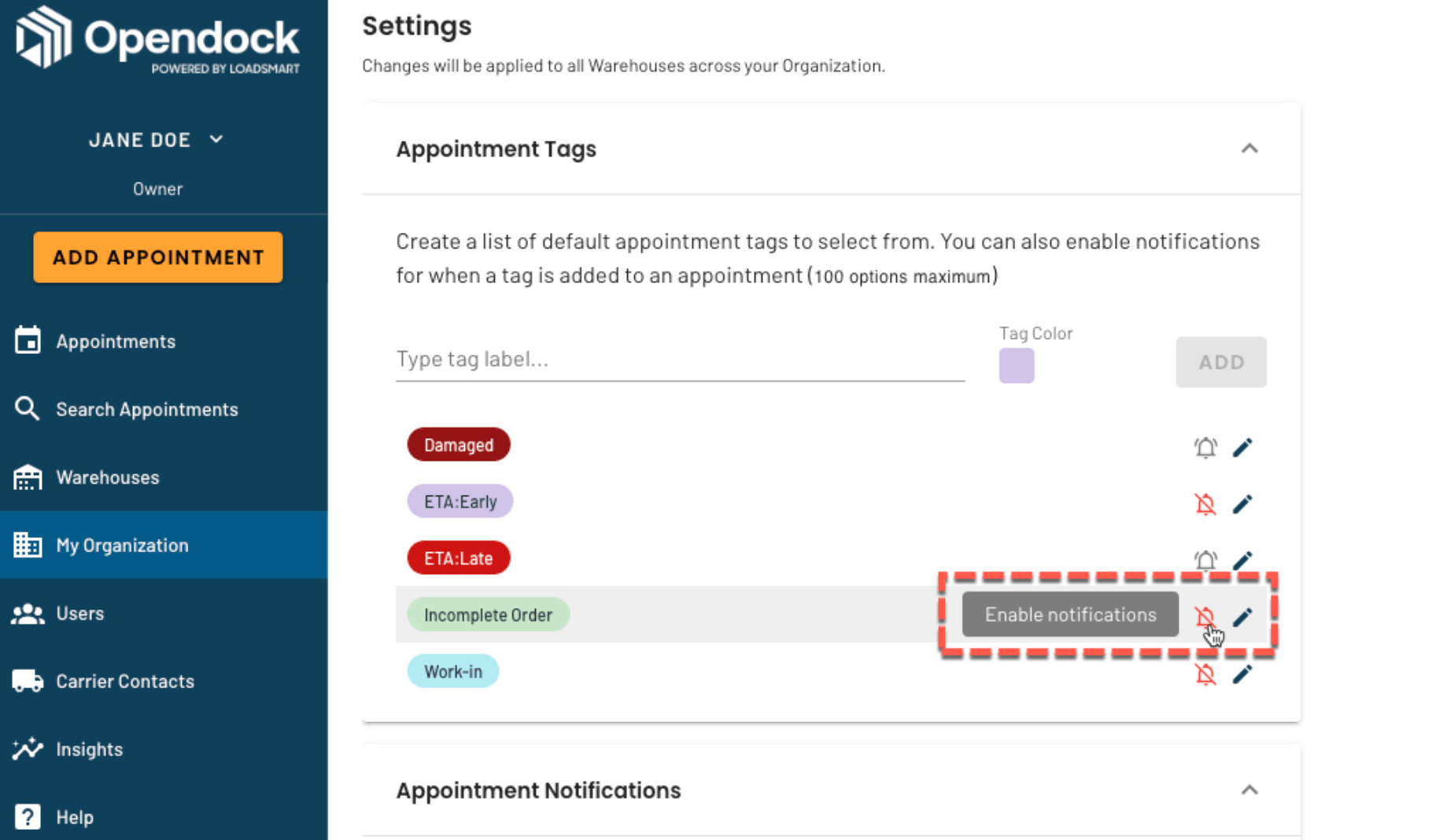Collapse the Appointment Tags section
This screenshot has width=1432, height=840.
coord(1249,149)
